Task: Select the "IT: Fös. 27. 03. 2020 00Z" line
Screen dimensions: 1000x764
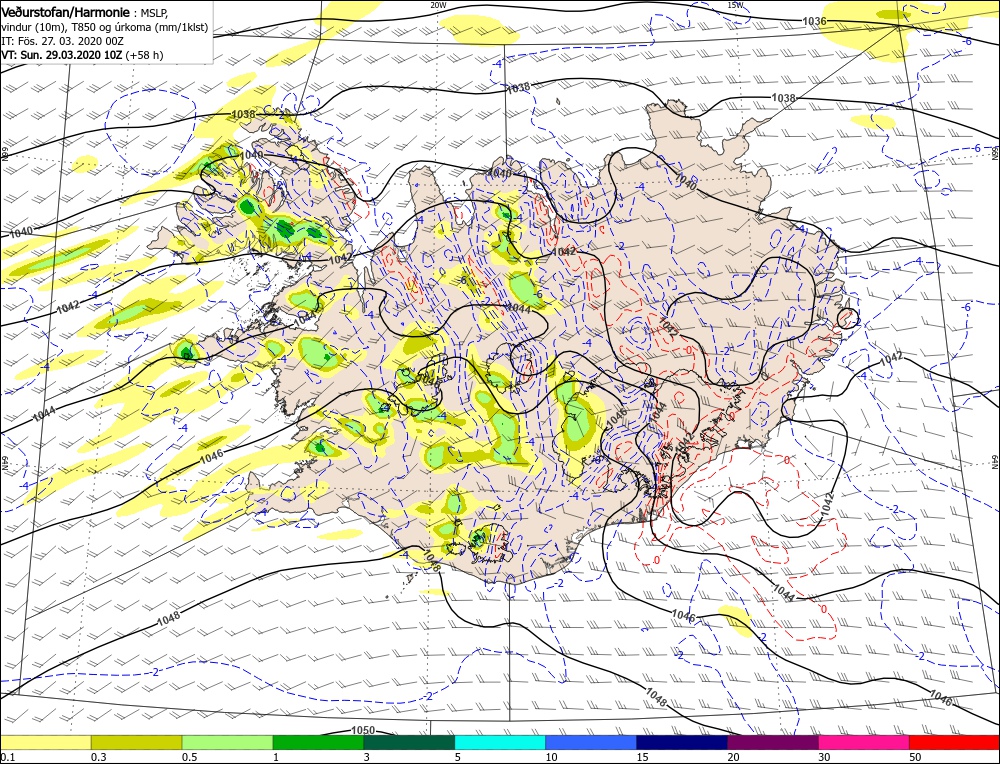Action: (62, 41)
